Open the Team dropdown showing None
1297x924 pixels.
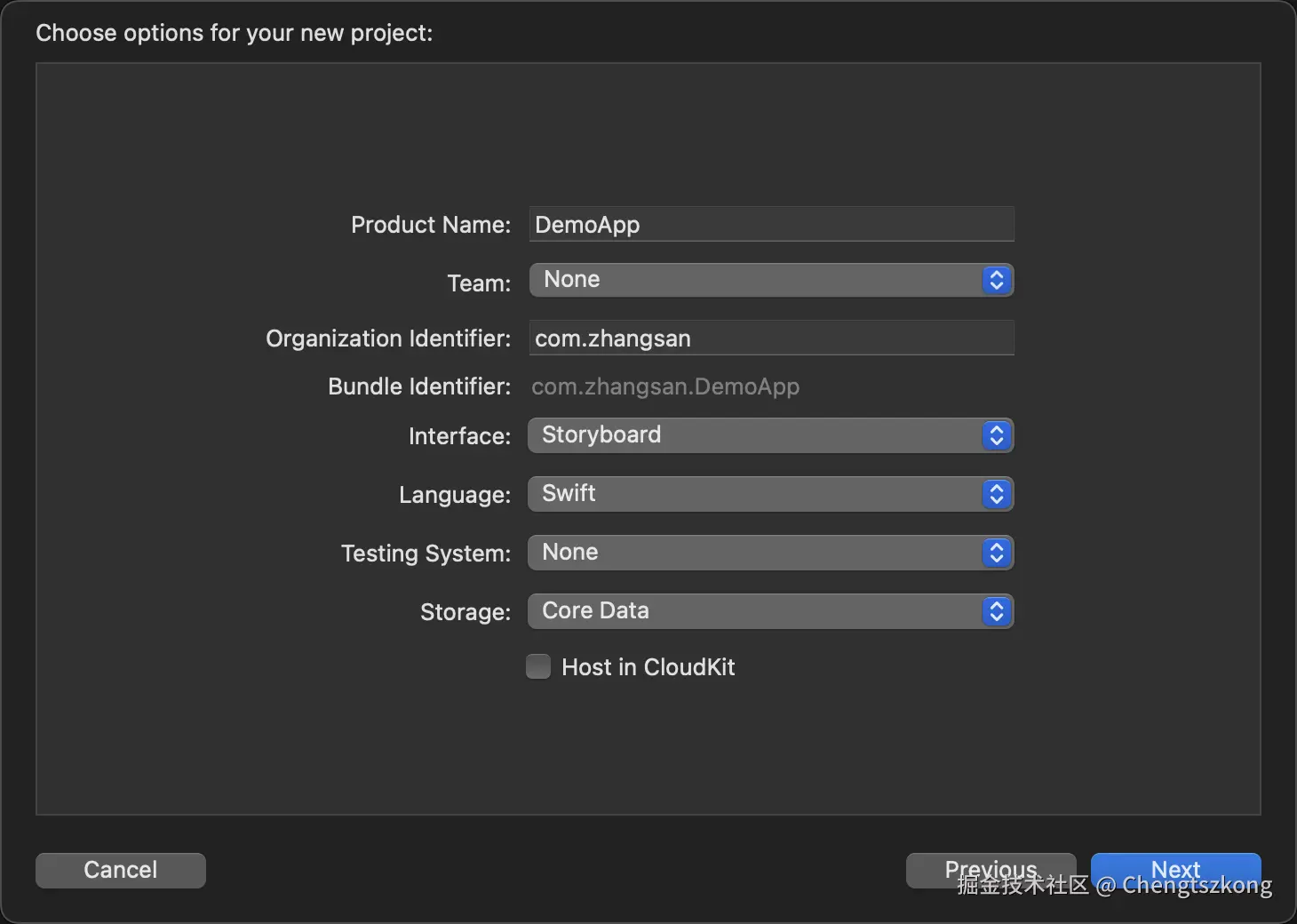pyautogui.click(x=755, y=281)
